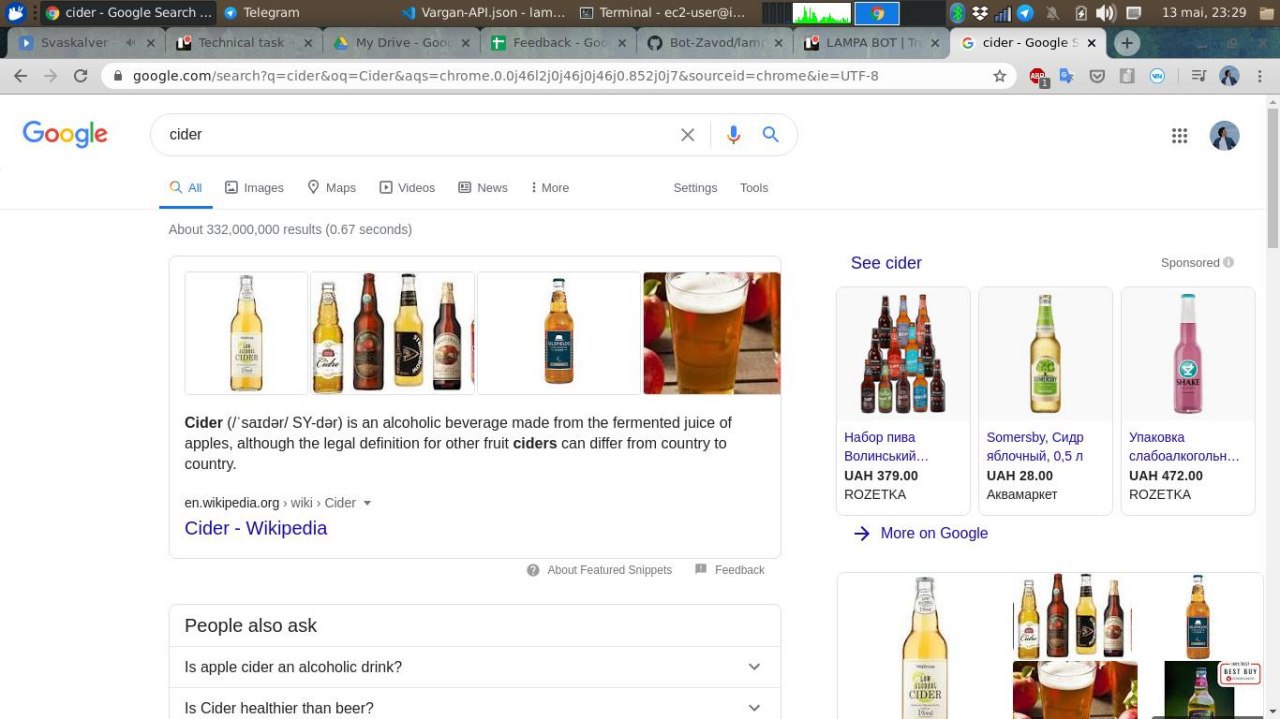The height and width of the screenshot is (719, 1280).
Task: Mute the Svaskalver tab audio icon
Action: coord(131,43)
